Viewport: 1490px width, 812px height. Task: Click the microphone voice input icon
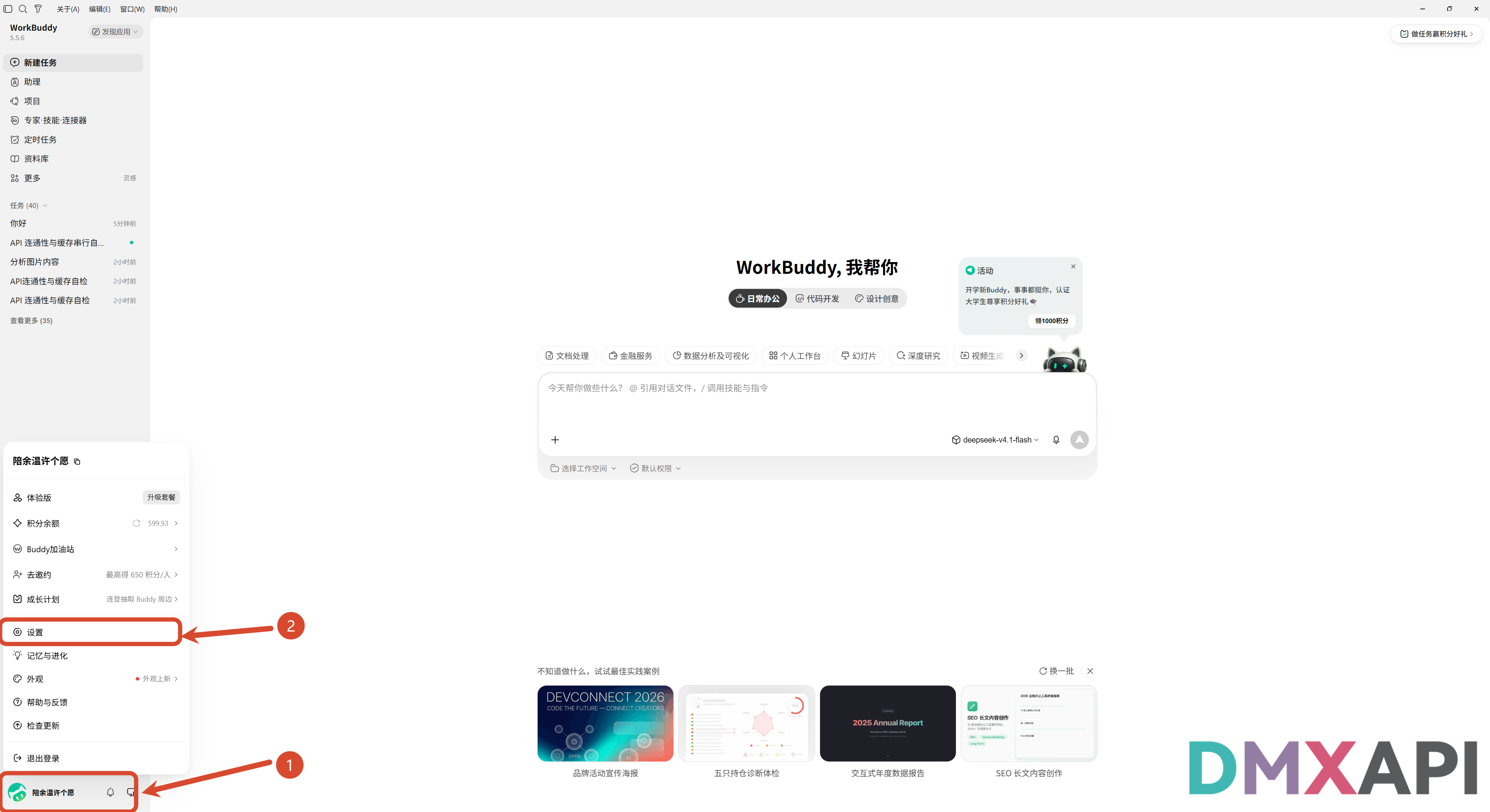(1056, 440)
